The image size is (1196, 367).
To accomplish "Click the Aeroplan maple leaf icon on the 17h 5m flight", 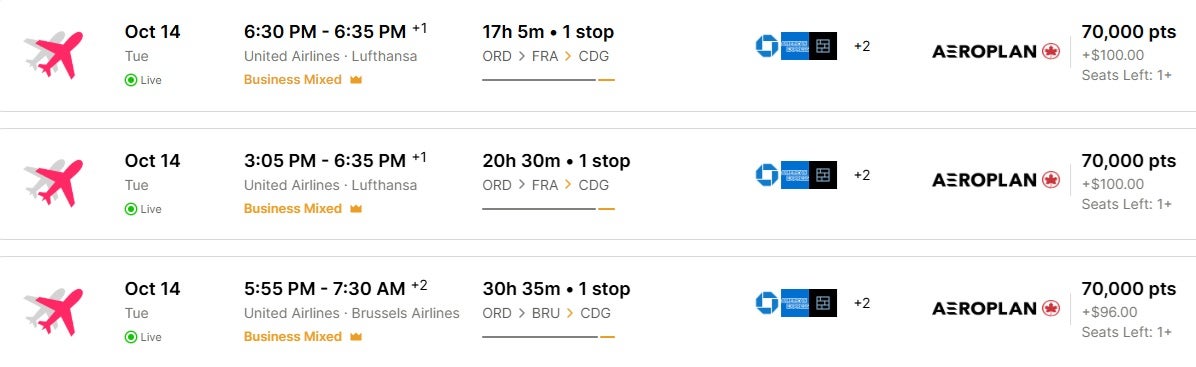I will coord(1051,51).
